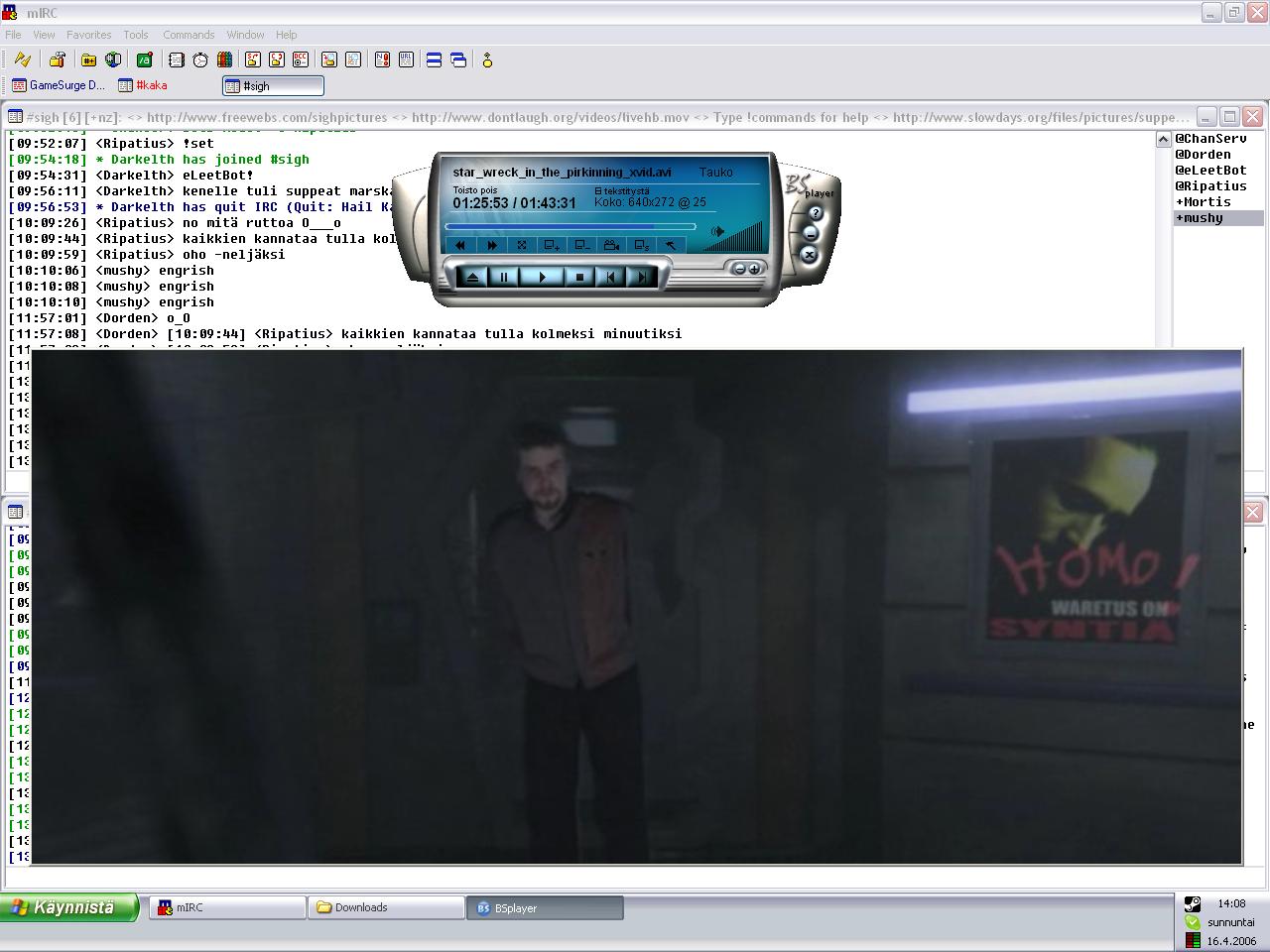Open the Käynnistä start button
The image size is (1270, 952).
pyautogui.click(x=67, y=907)
